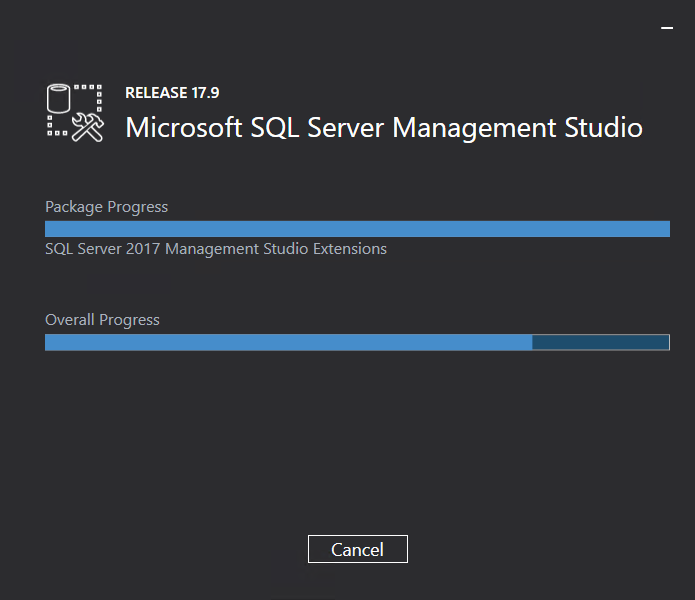695x600 pixels.
Task: Click the 'Package Progress' label
Action: tap(106, 207)
